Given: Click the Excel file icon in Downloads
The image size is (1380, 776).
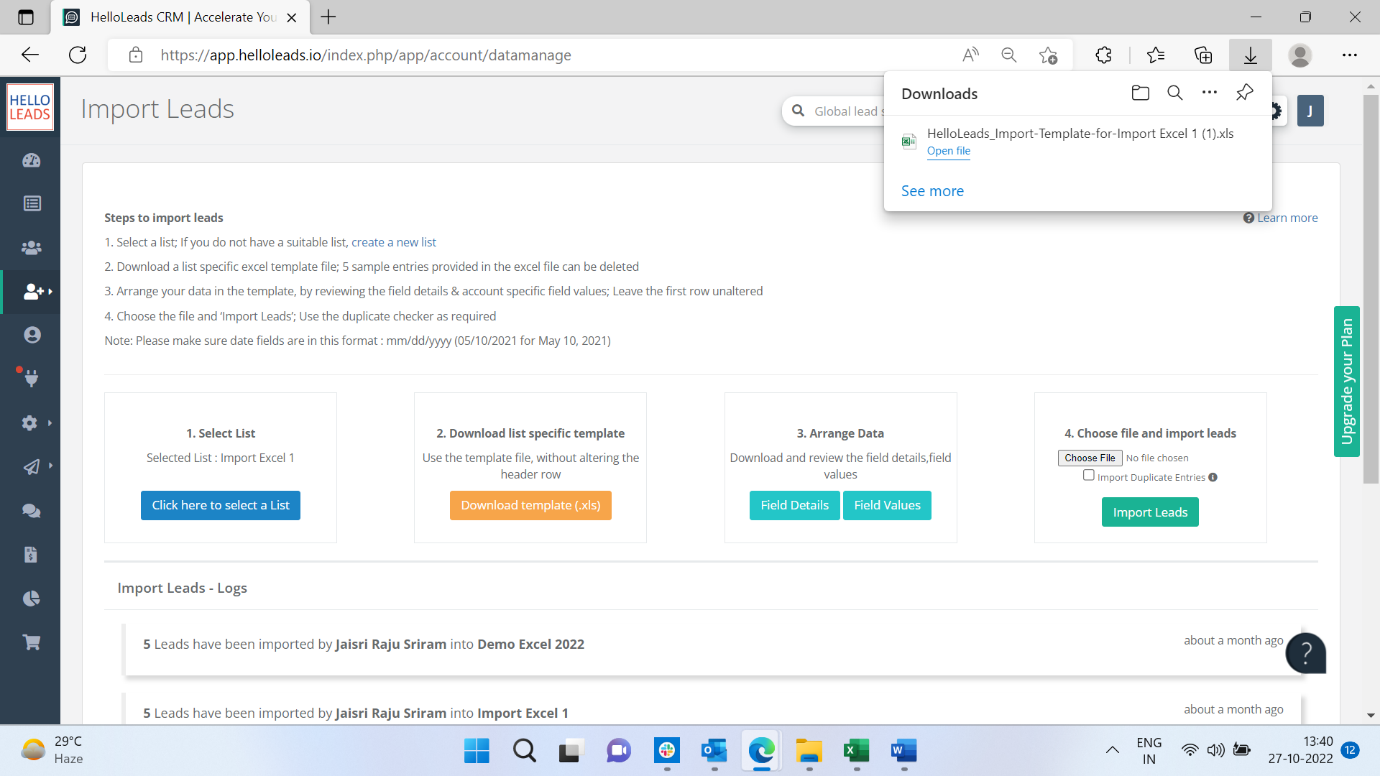Looking at the screenshot, I should point(909,141).
